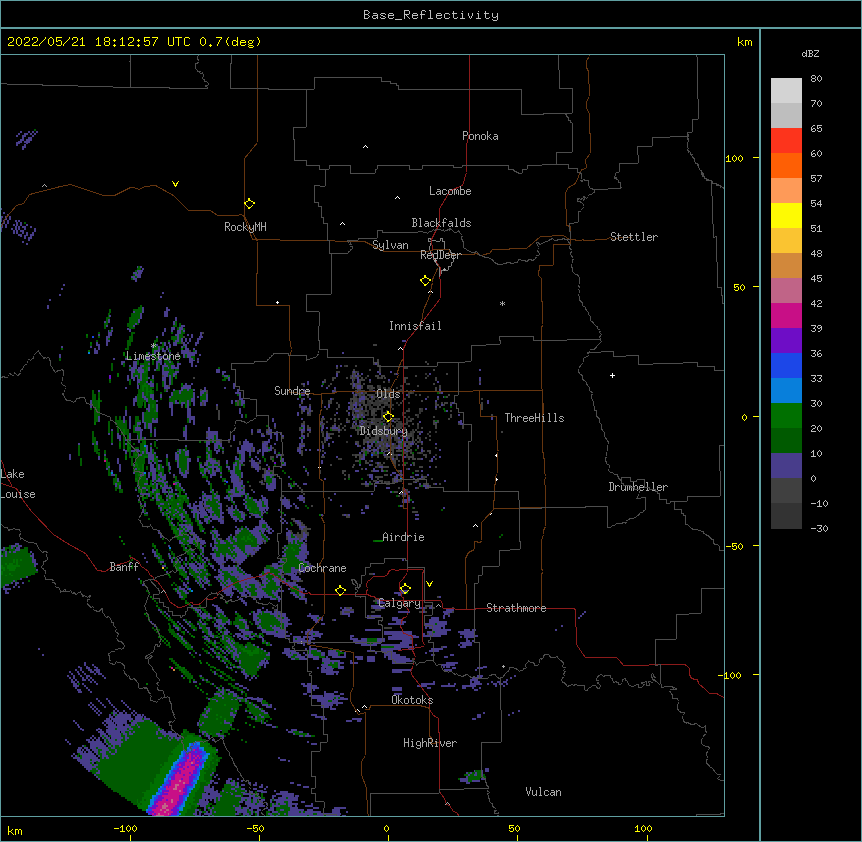
Task: Select the bright green 20-30 dBZ legend swatch
Action: [786, 416]
